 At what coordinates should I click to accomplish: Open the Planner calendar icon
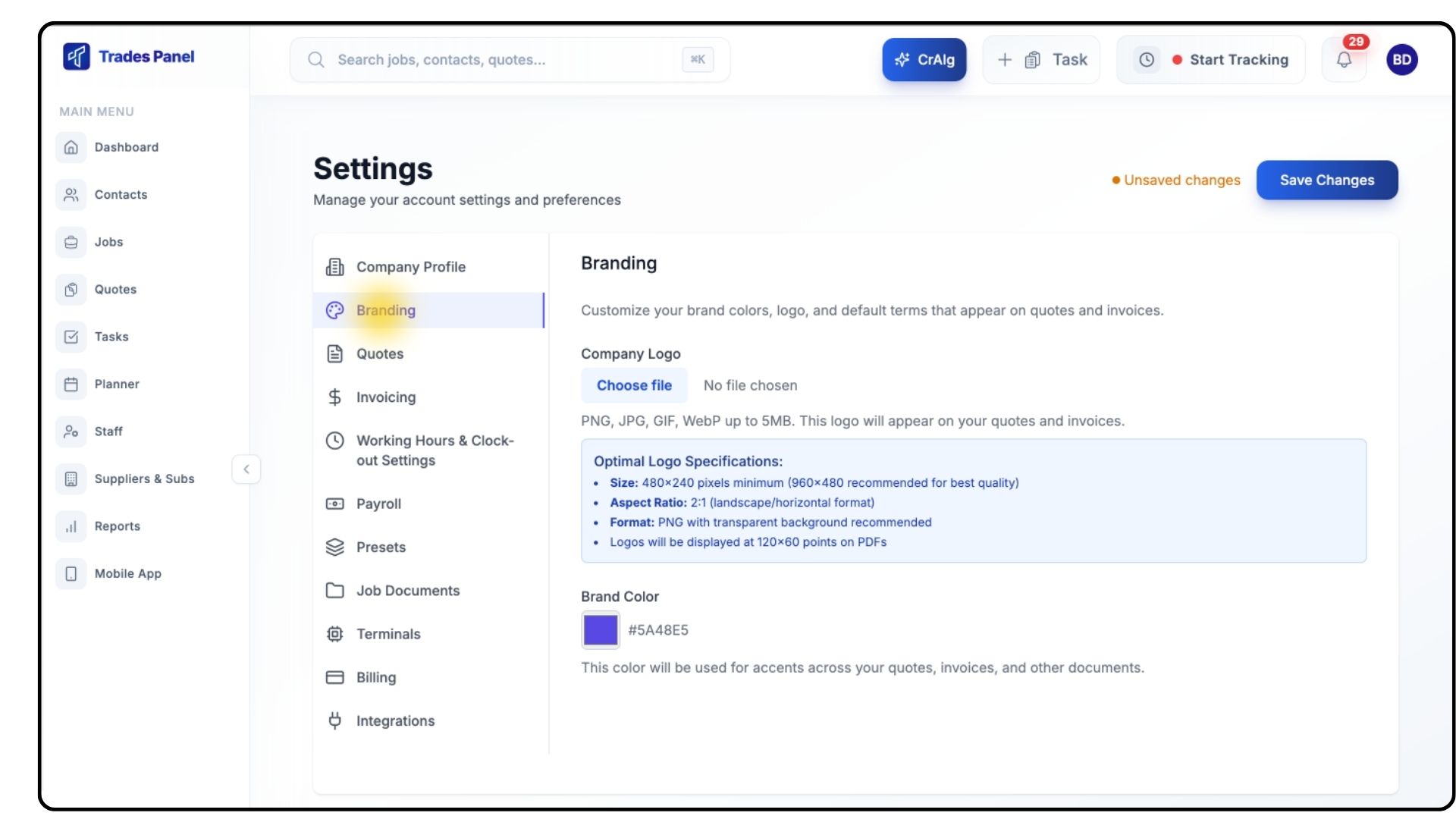71,384
